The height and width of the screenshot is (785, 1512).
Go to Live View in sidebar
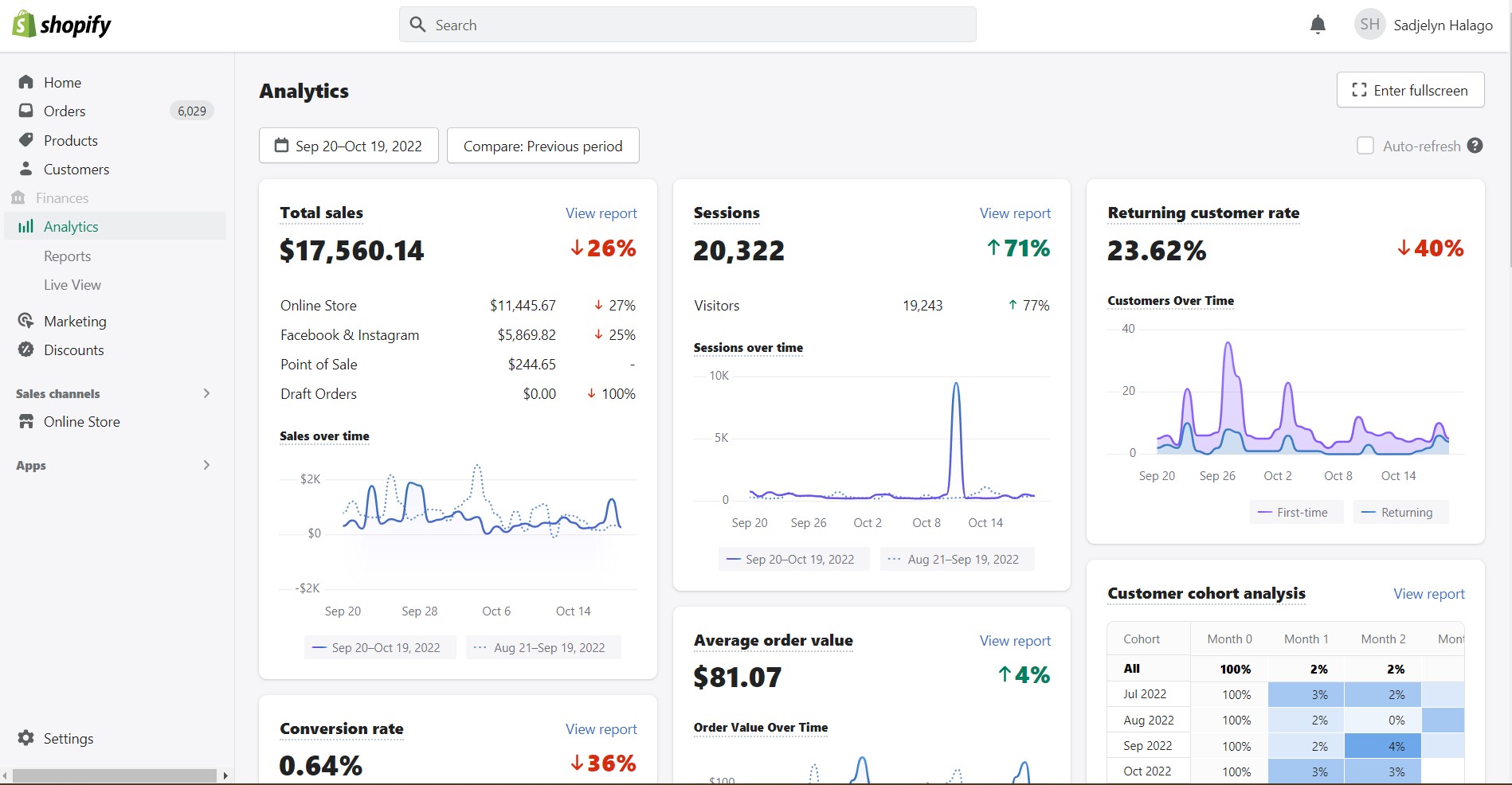[72, 284]
